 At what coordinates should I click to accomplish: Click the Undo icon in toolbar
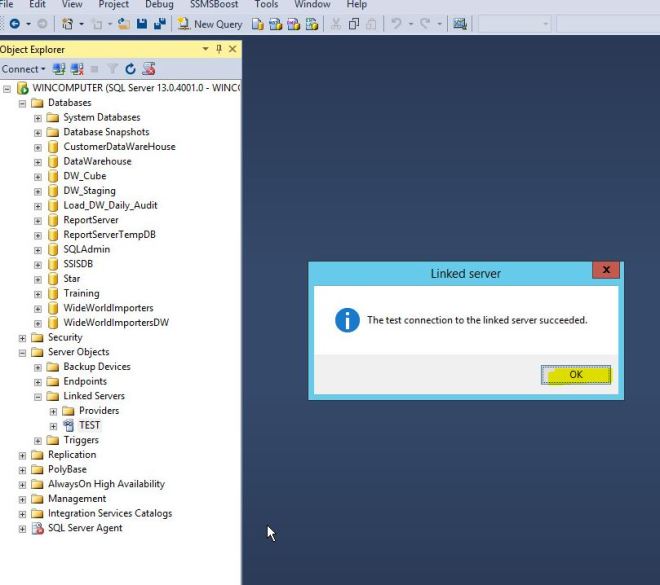[x=397, y=24]
